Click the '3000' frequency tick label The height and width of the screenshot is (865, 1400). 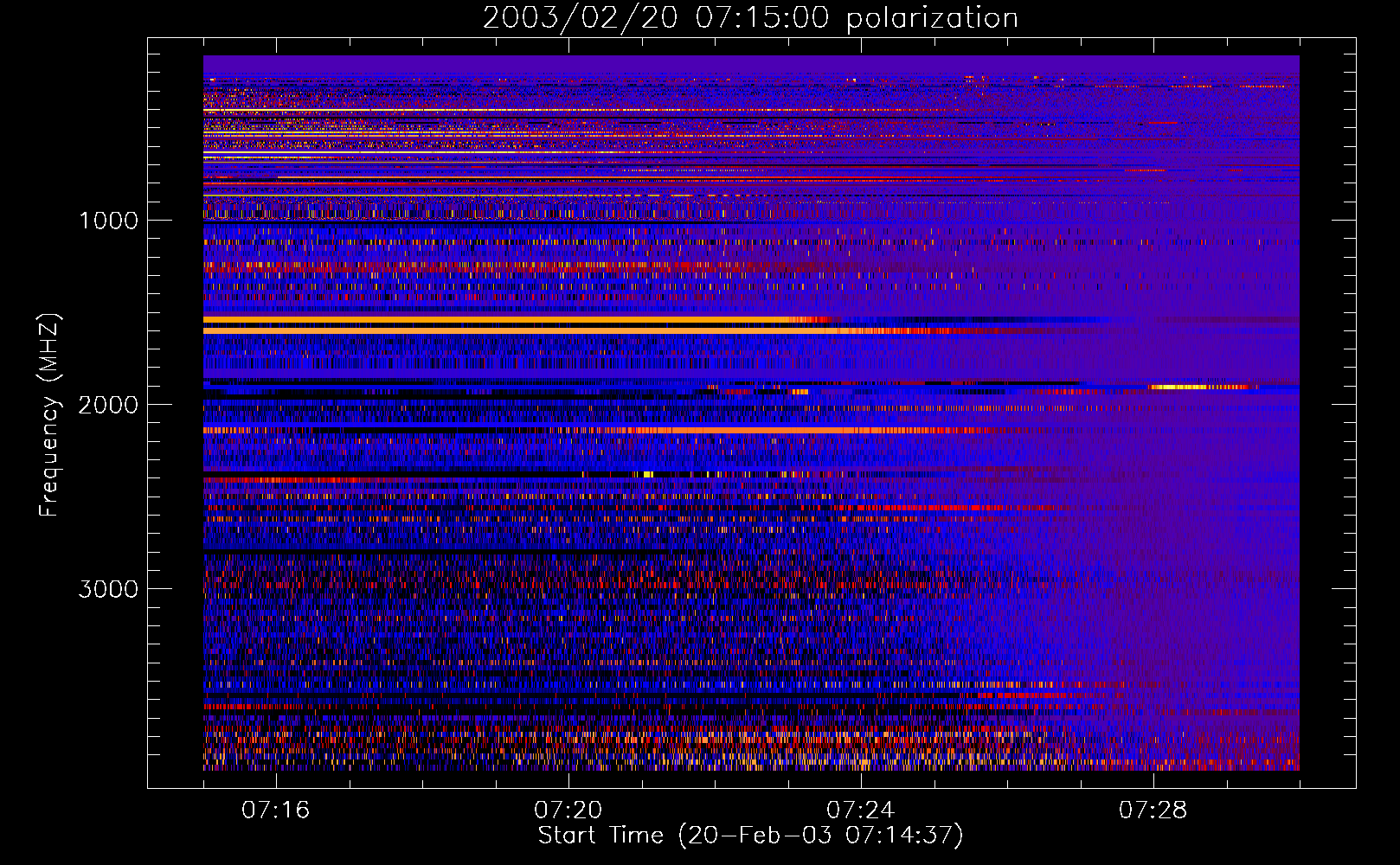(x=108, y=589)
